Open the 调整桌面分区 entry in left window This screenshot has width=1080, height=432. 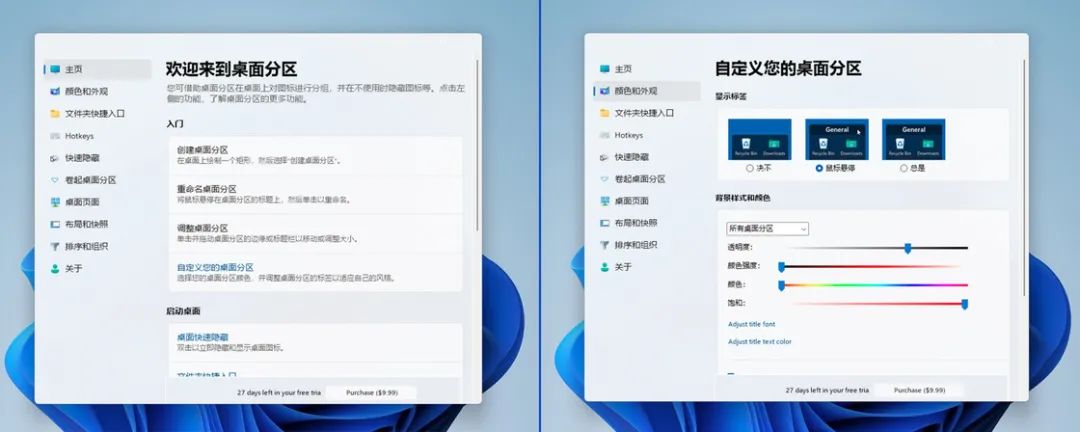(315, 233)
